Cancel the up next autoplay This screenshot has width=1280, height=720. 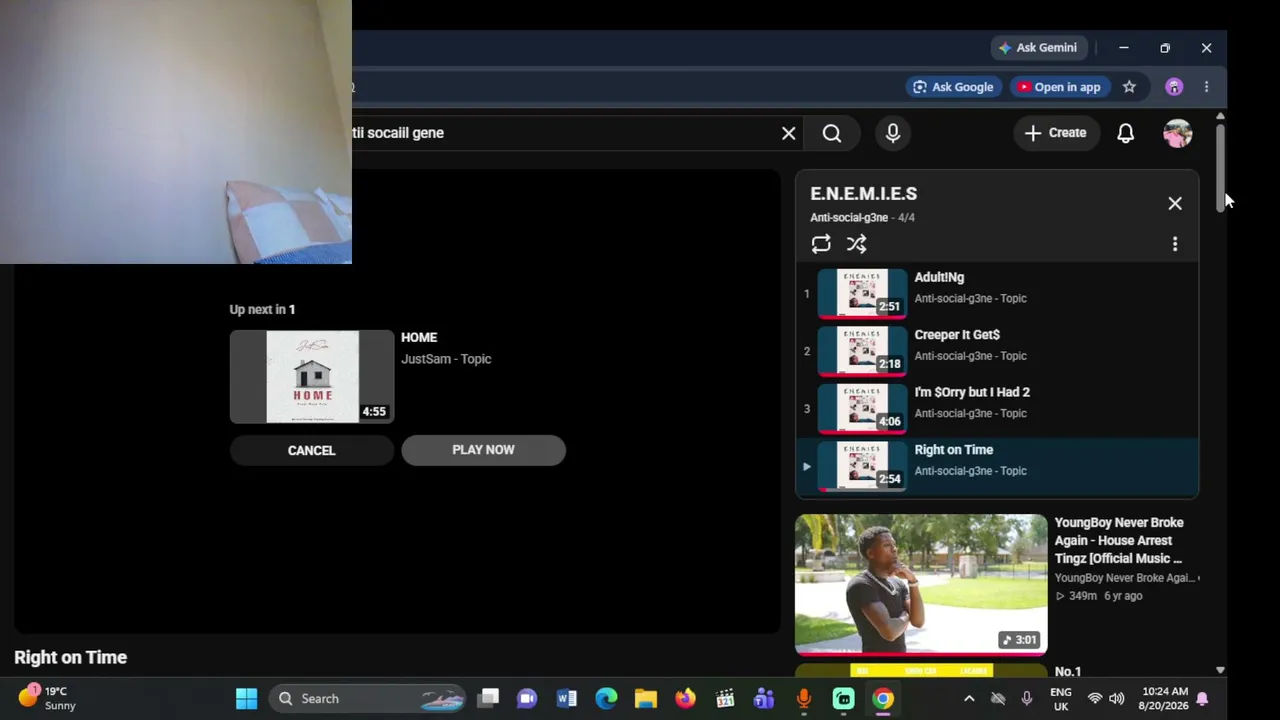coord(312,450)
